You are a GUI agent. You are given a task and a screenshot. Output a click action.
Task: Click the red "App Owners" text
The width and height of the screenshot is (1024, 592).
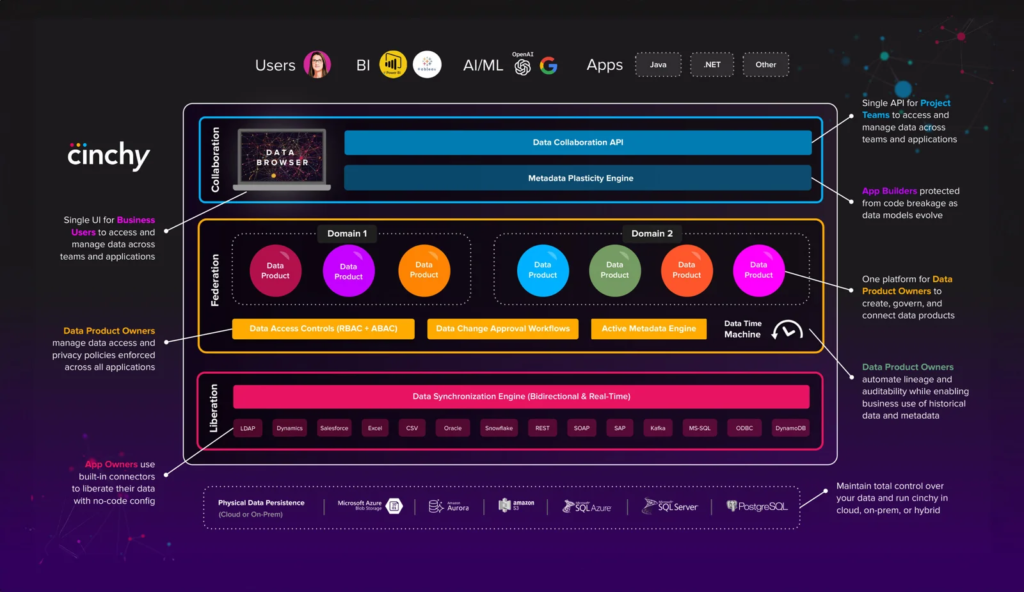(111, 465)
